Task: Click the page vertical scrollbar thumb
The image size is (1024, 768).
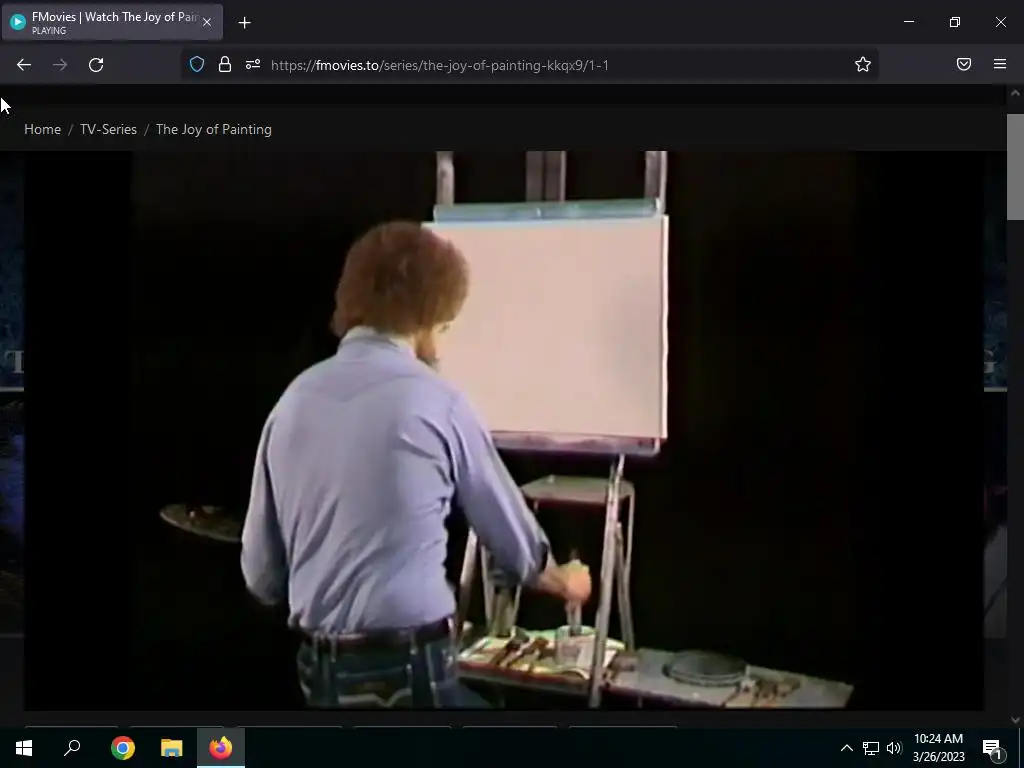Action: 1015,167
